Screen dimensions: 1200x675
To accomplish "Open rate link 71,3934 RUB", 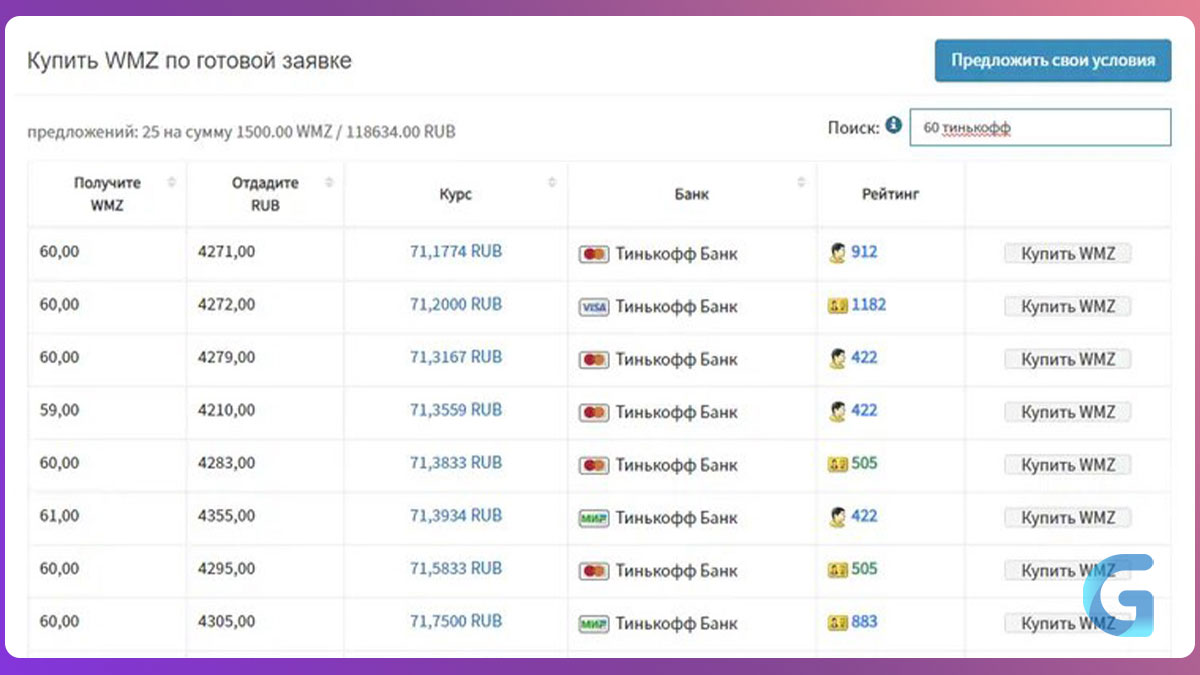I will click(x=456, y=516).
